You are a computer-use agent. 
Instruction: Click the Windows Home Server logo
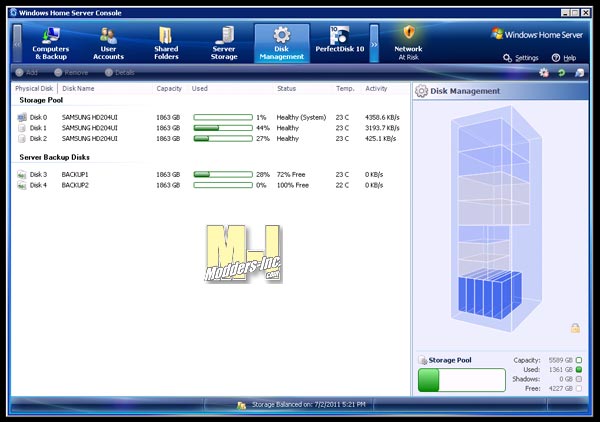click(537, 34)
